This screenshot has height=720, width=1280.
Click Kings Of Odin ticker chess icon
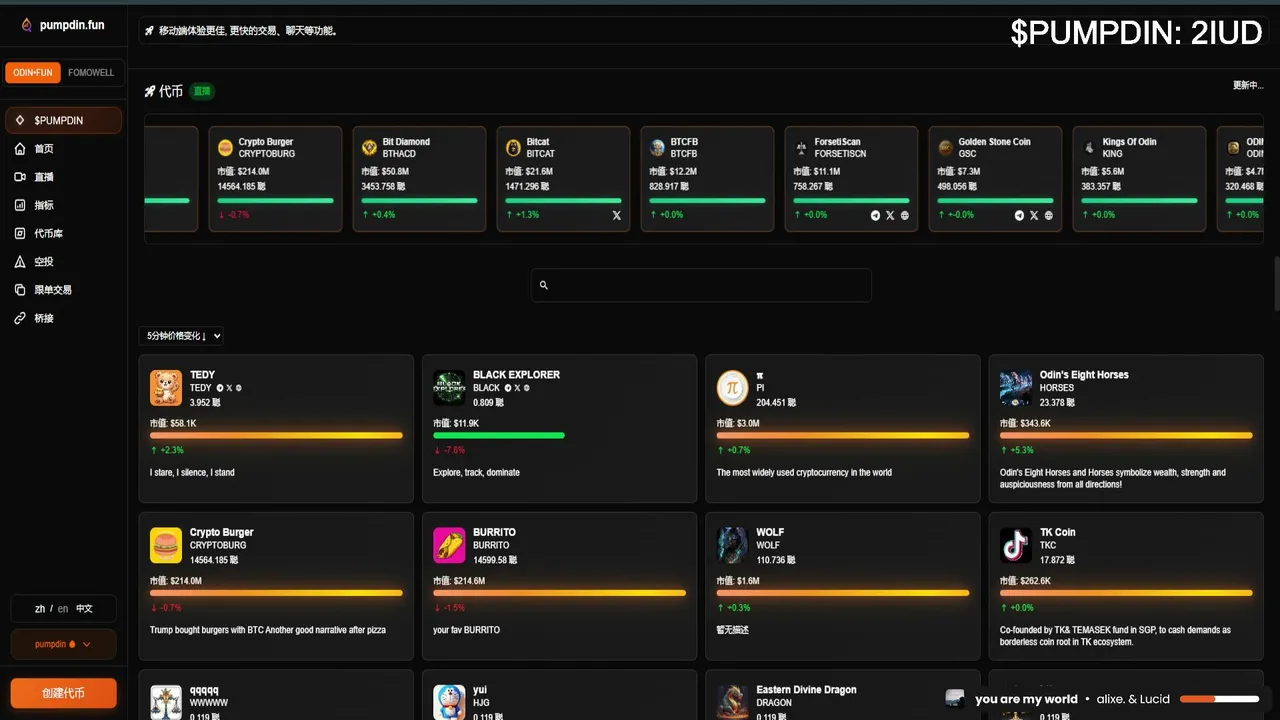coord(1089,148)
